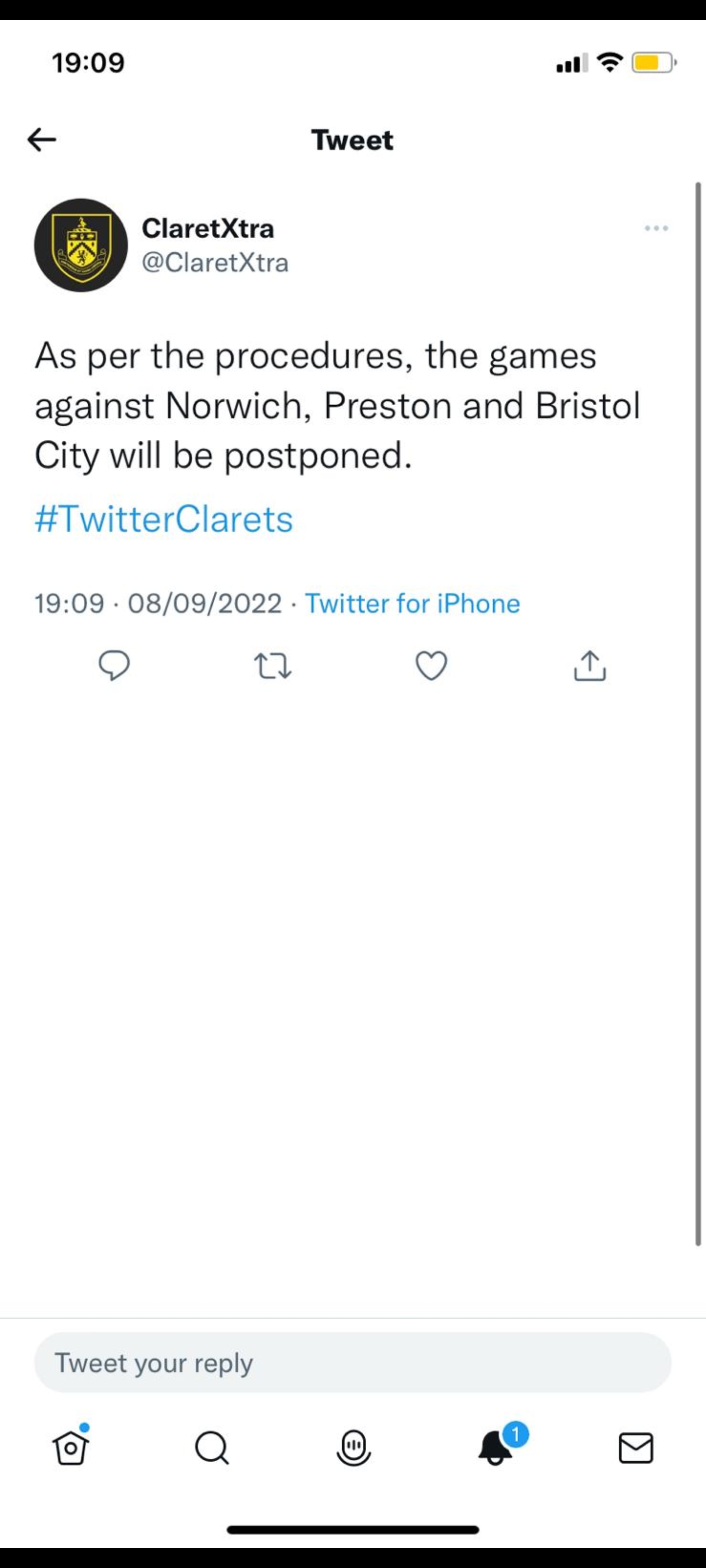Open the tweet's three-dot more menu
Image resolution: width=706 pixels, height=1568 pixels.
click(656, 228)
